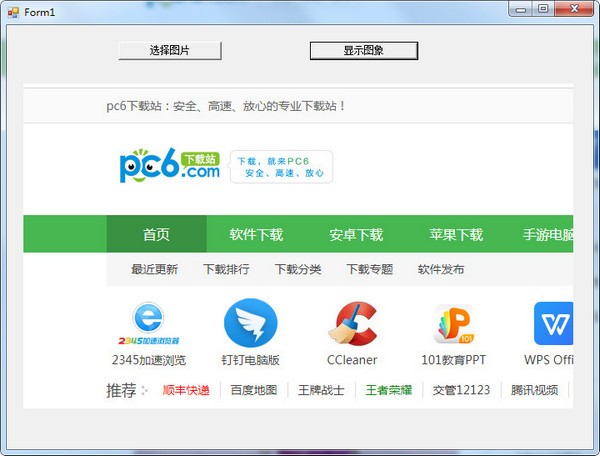This screenshot has width=600, height=456.
Task: Click the 下载，就来PC6 slogan bubble
Action: click(x=281, y=167)
